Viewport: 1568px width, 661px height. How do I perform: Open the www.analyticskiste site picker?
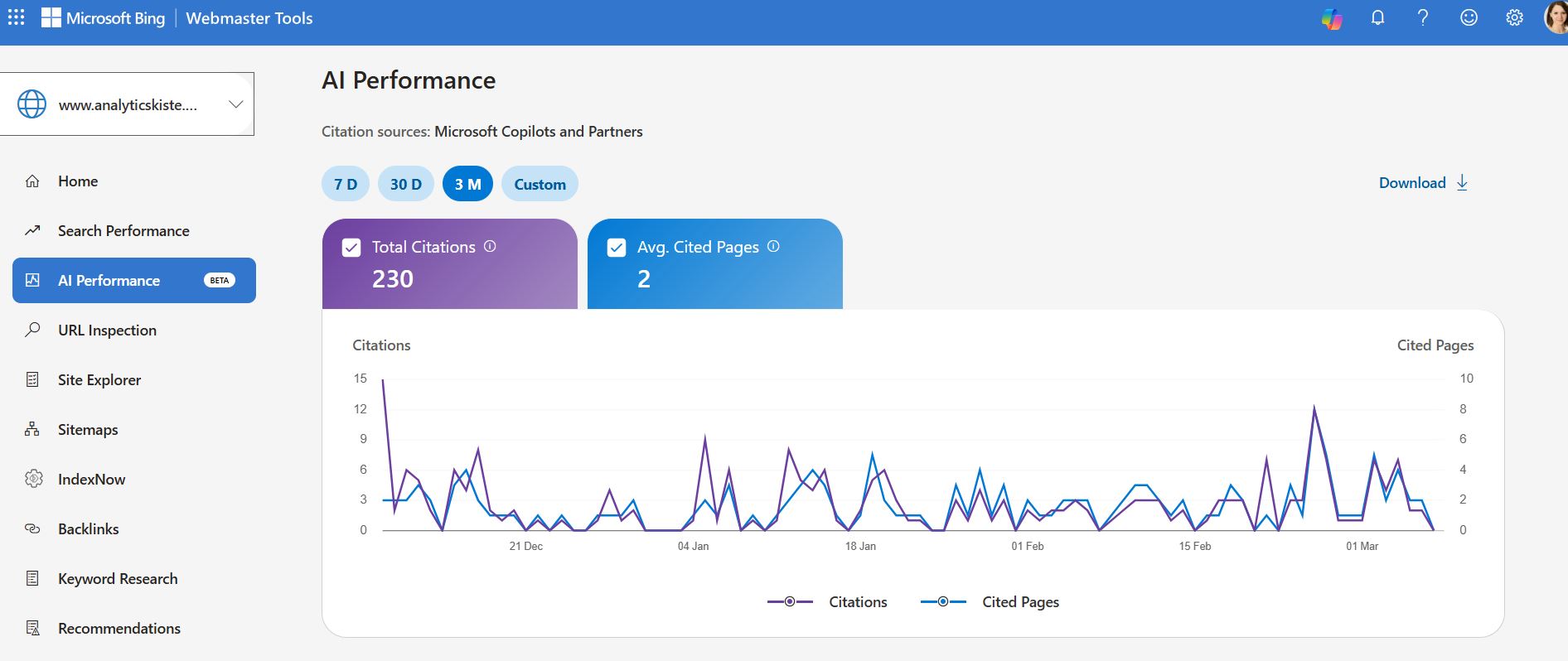pyautogui.click(x=127, y=104)
